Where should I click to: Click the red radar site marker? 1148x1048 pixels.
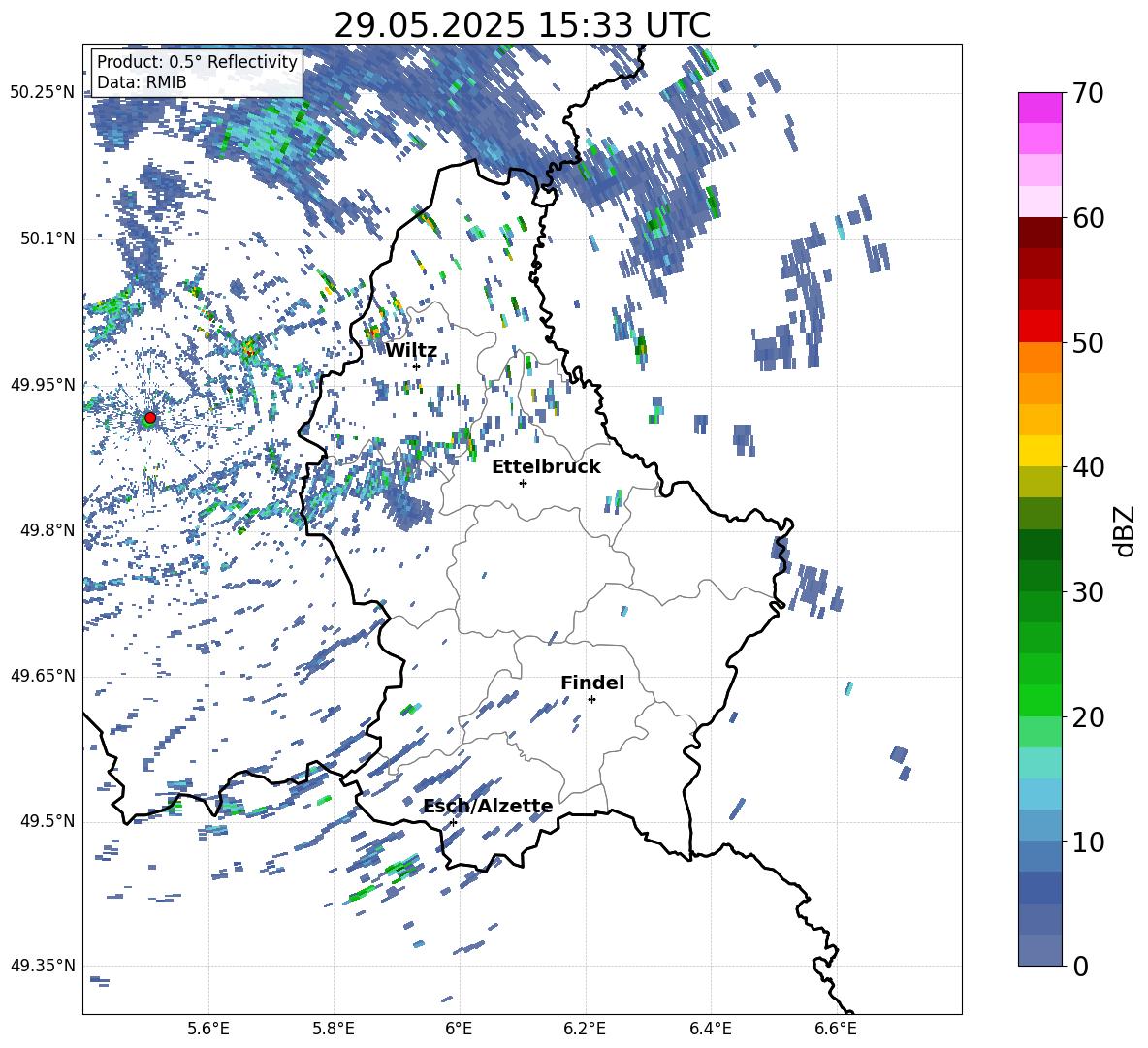150,418
